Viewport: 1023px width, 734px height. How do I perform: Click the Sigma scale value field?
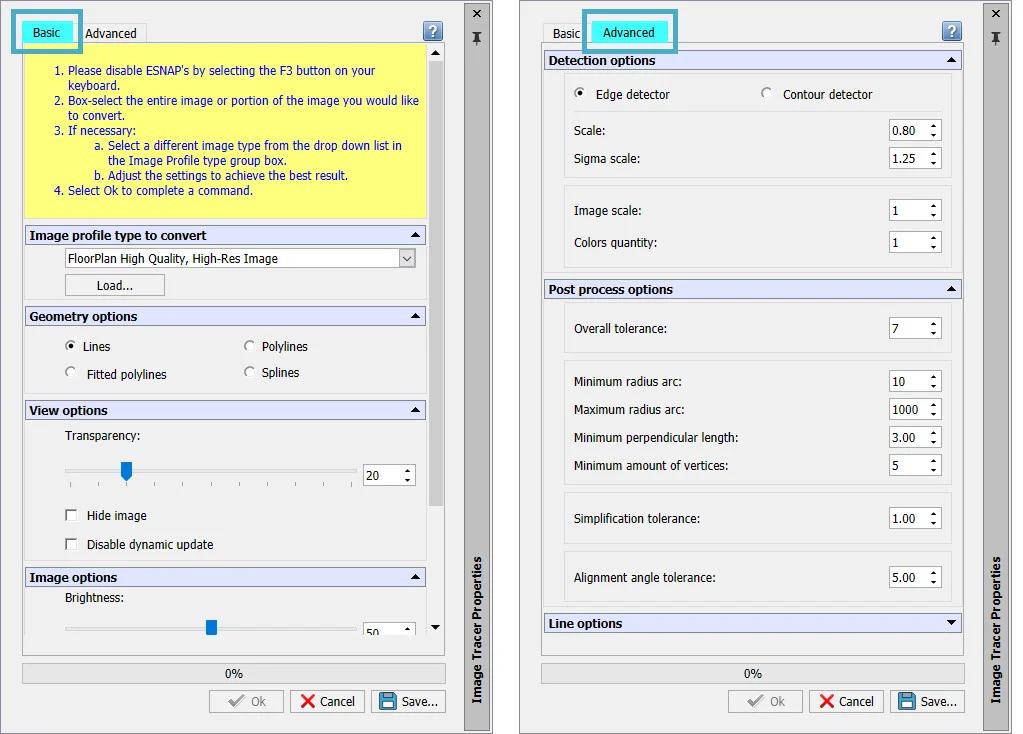point(906,159)
